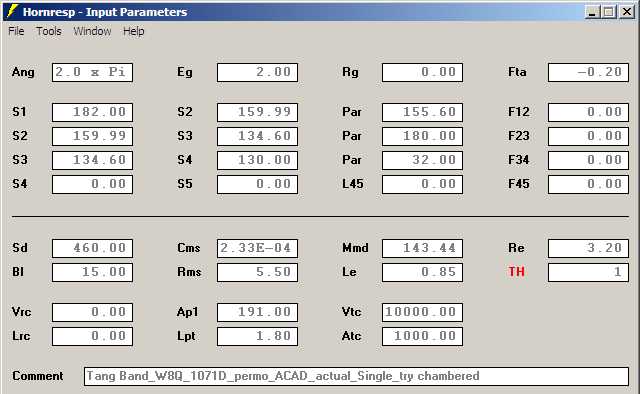Select the S4 field showing 130.00
640x394 pixels.
[258, 160]
